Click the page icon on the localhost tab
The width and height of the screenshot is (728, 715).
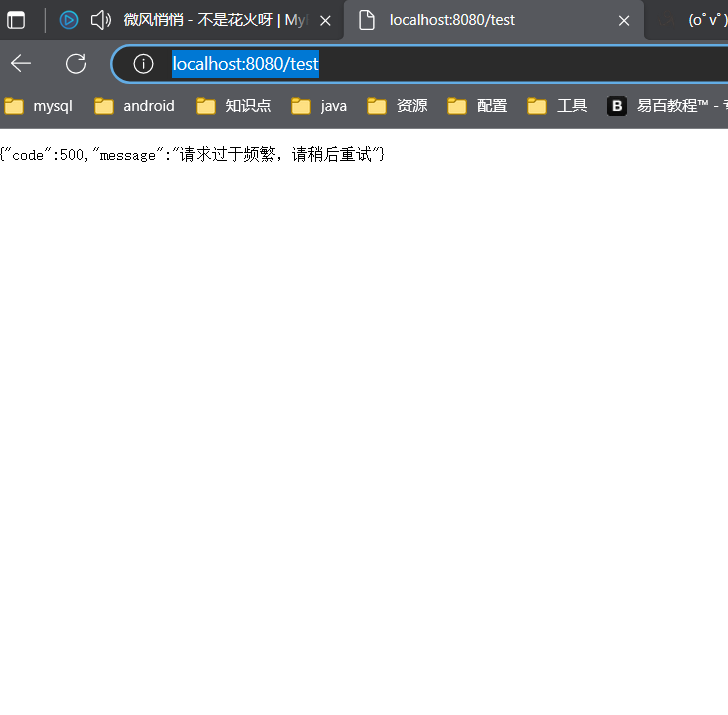pos(367,20)
